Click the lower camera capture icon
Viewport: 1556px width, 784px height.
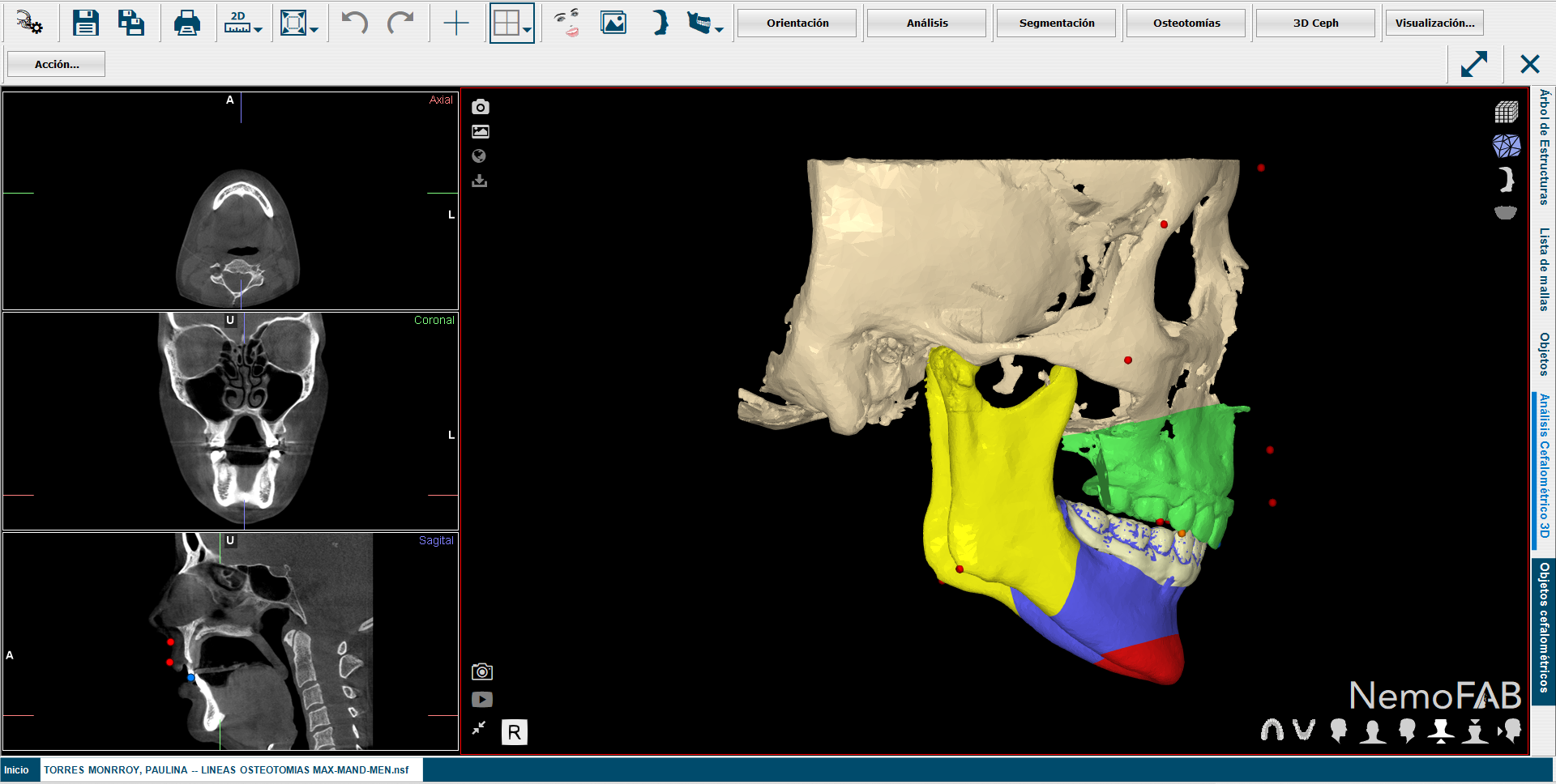[482, 671]
